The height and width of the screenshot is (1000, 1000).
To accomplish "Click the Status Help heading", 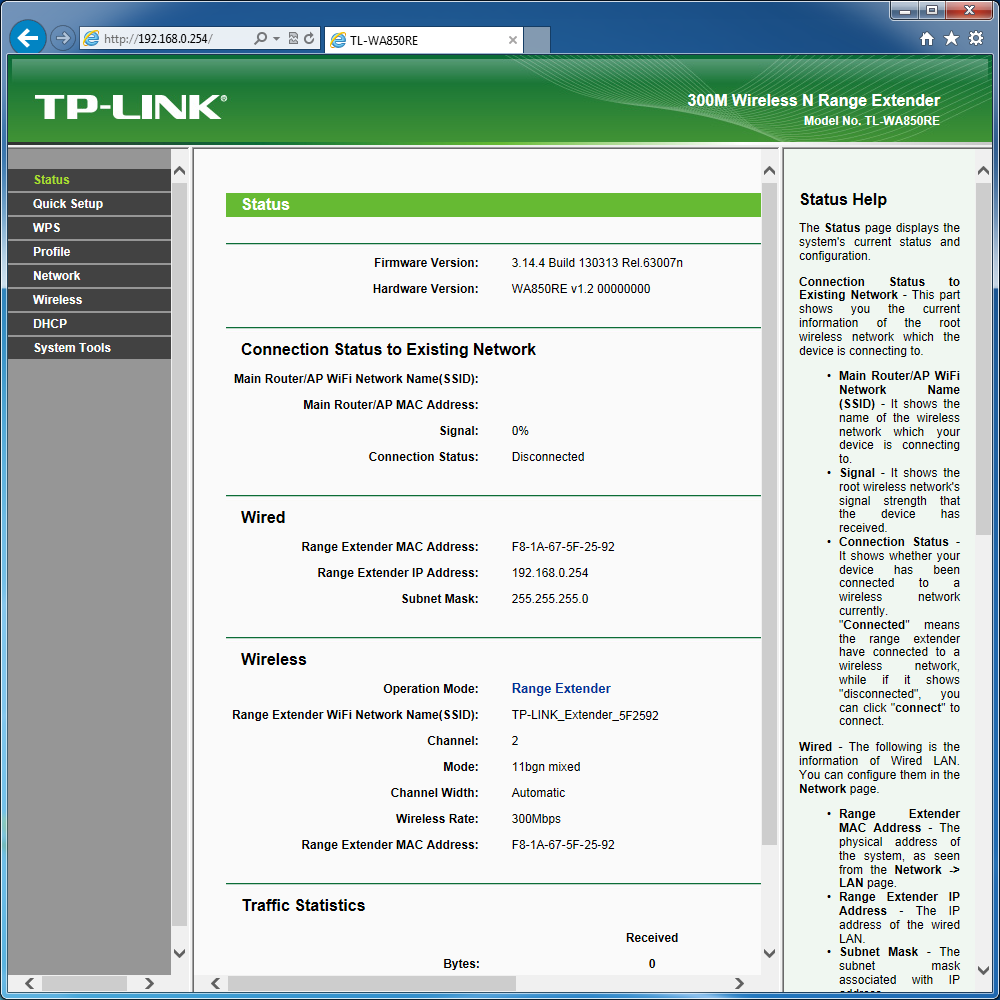I will point(843,200).
